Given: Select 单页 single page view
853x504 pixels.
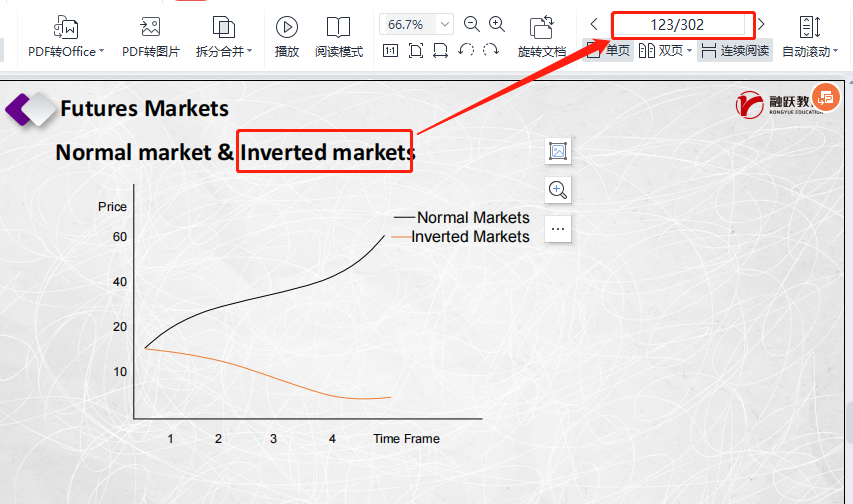Looking at the screenshot, I should tap(608, 50).
